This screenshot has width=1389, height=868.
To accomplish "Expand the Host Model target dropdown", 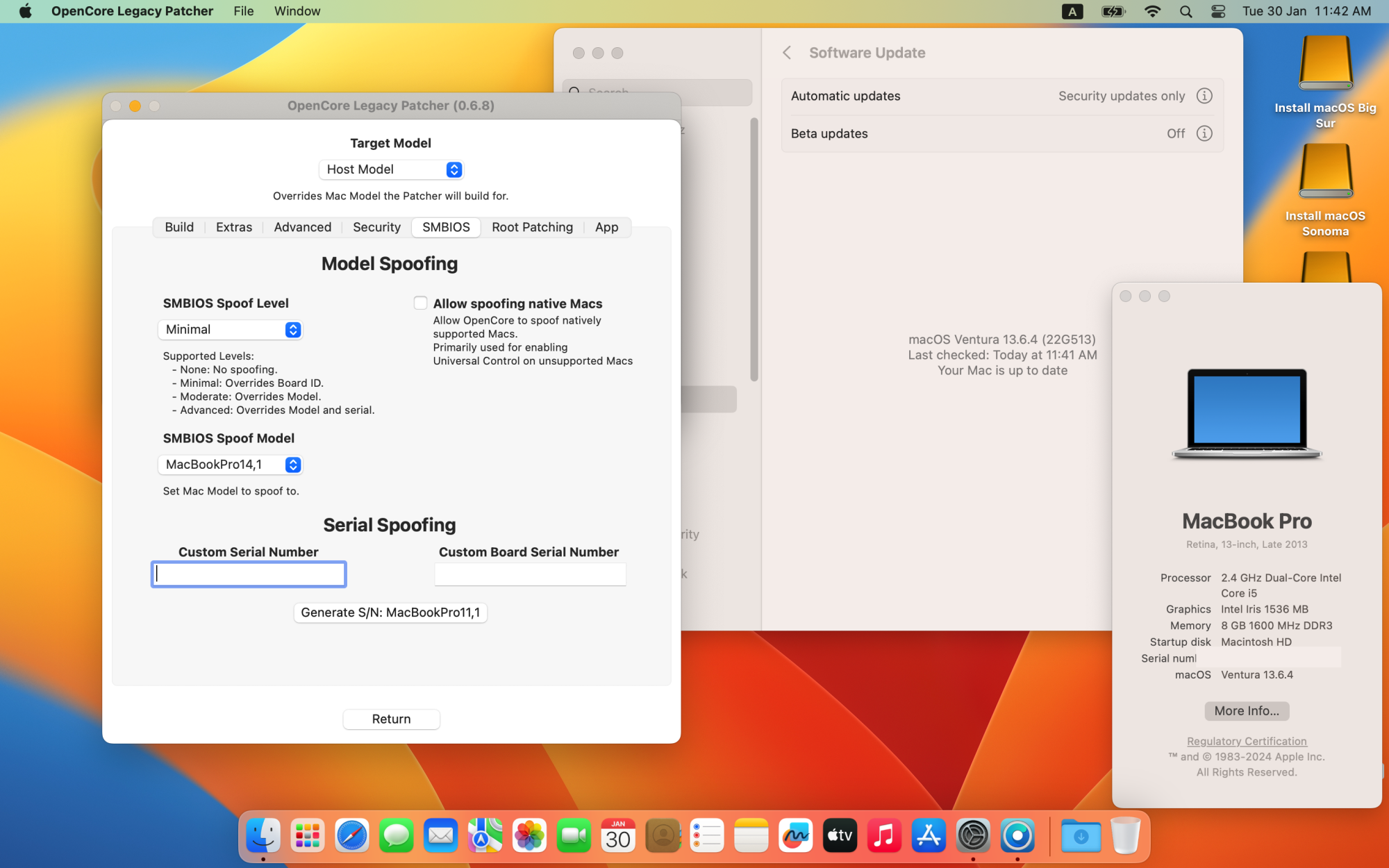I will pos(391,169).
